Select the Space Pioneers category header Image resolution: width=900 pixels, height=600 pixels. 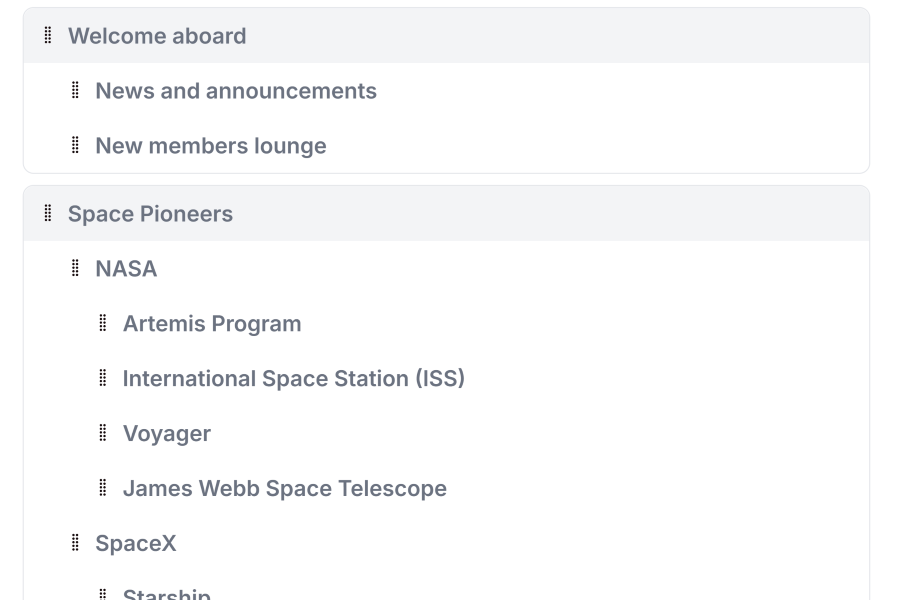150,214
